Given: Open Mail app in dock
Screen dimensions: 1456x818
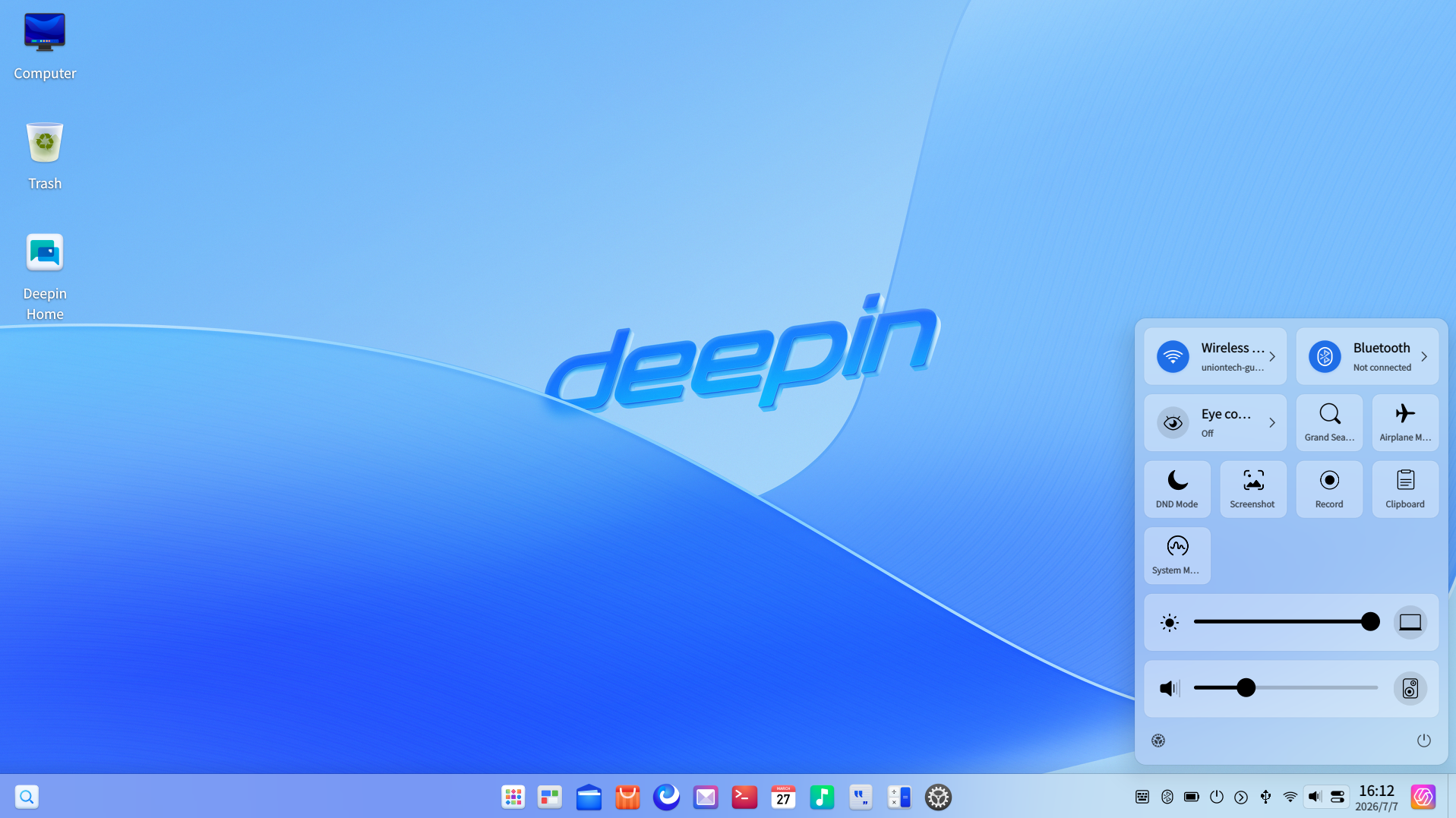Looking at the screenshot, I should [706, 797].
